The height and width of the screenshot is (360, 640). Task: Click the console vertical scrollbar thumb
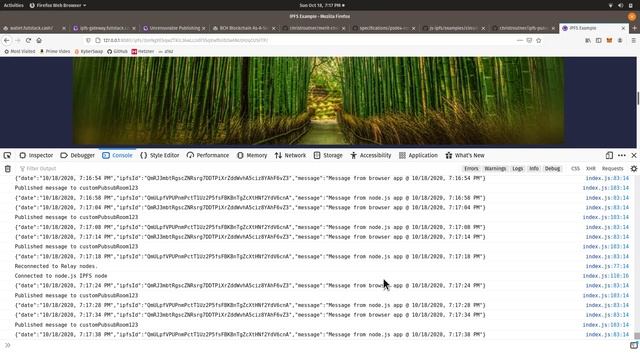(x=637, y=336)
